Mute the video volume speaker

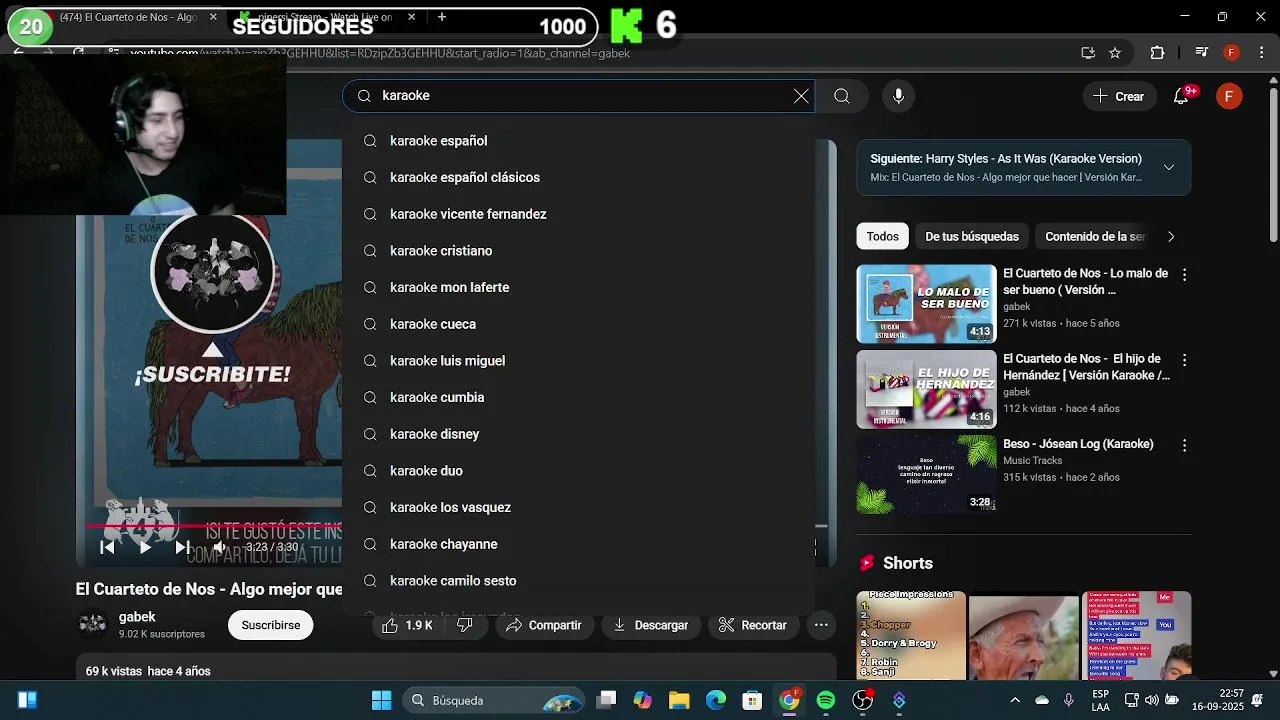[219, 547]
